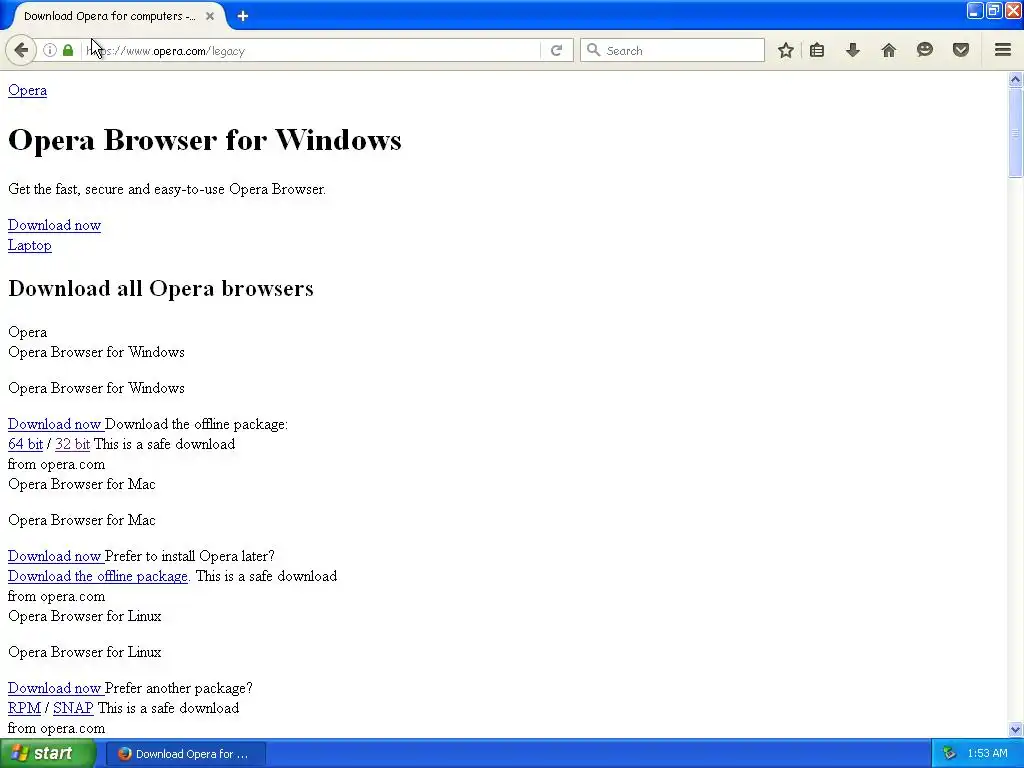Click the scrollbar up arrow

[x=1015, y=80]
